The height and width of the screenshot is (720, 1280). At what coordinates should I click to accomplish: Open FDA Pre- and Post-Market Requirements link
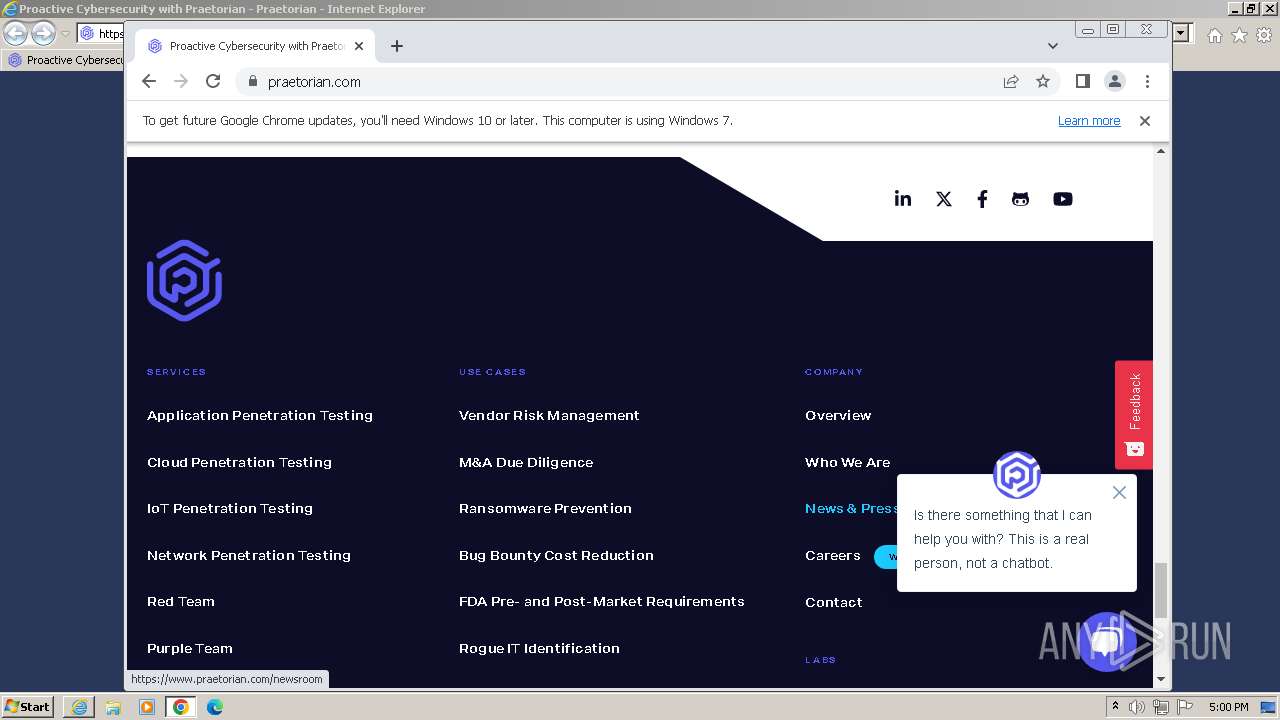602,601
